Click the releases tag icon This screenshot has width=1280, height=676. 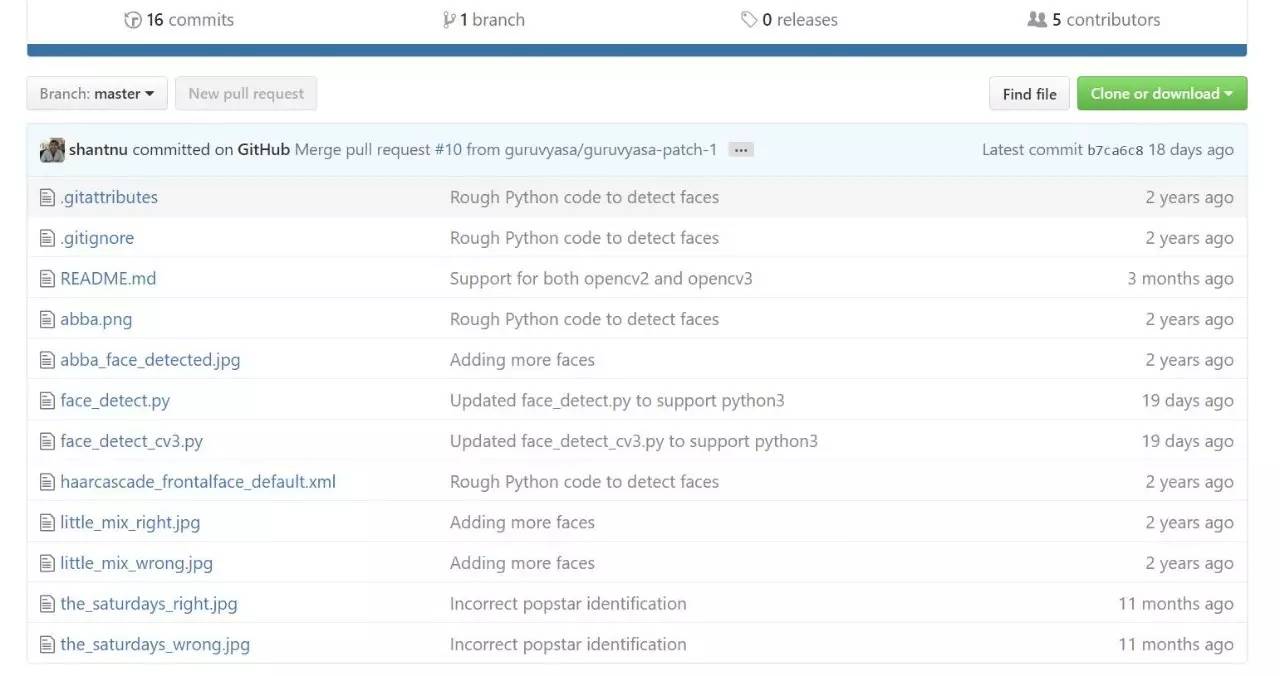[748, 20]
